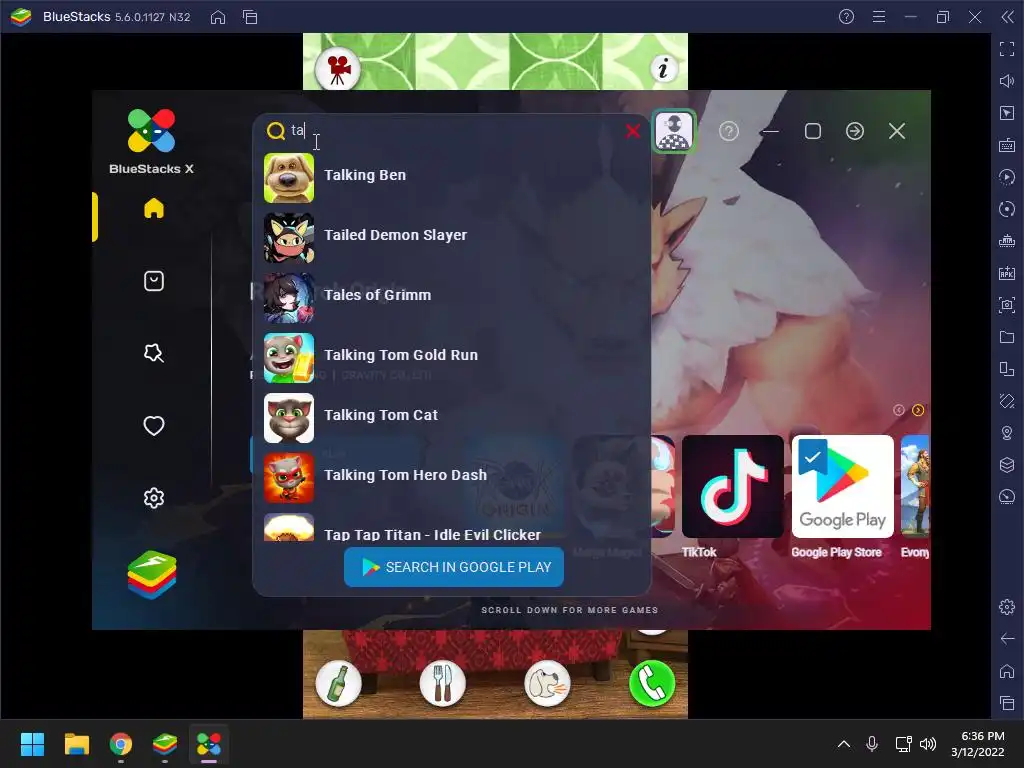Clear the search text with red X

pyautogui.click(x=632, y=131)
